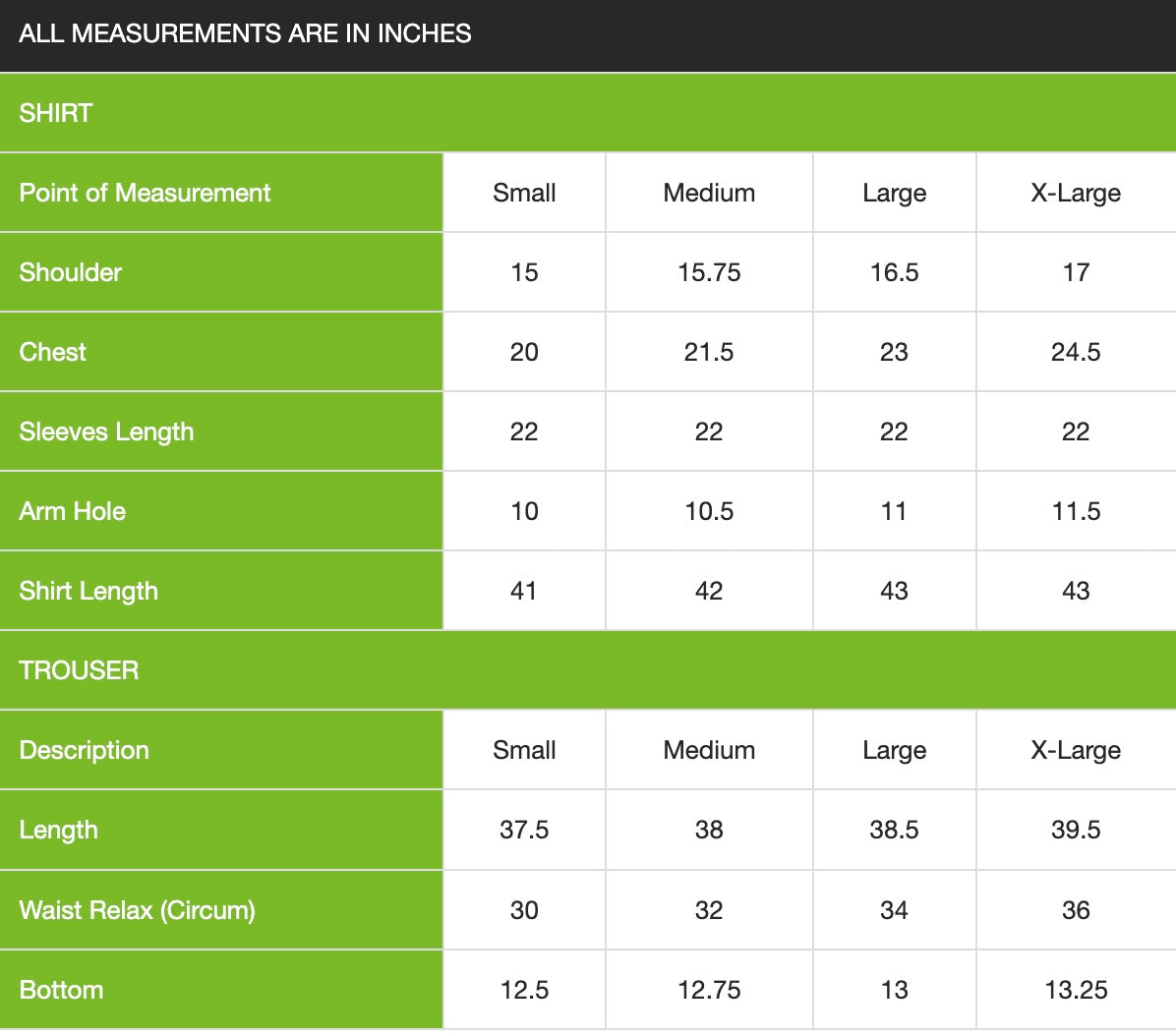Screen dimensions: 1176x1036
Task: Select the Chest Large value 23
Action: (894, 352)
